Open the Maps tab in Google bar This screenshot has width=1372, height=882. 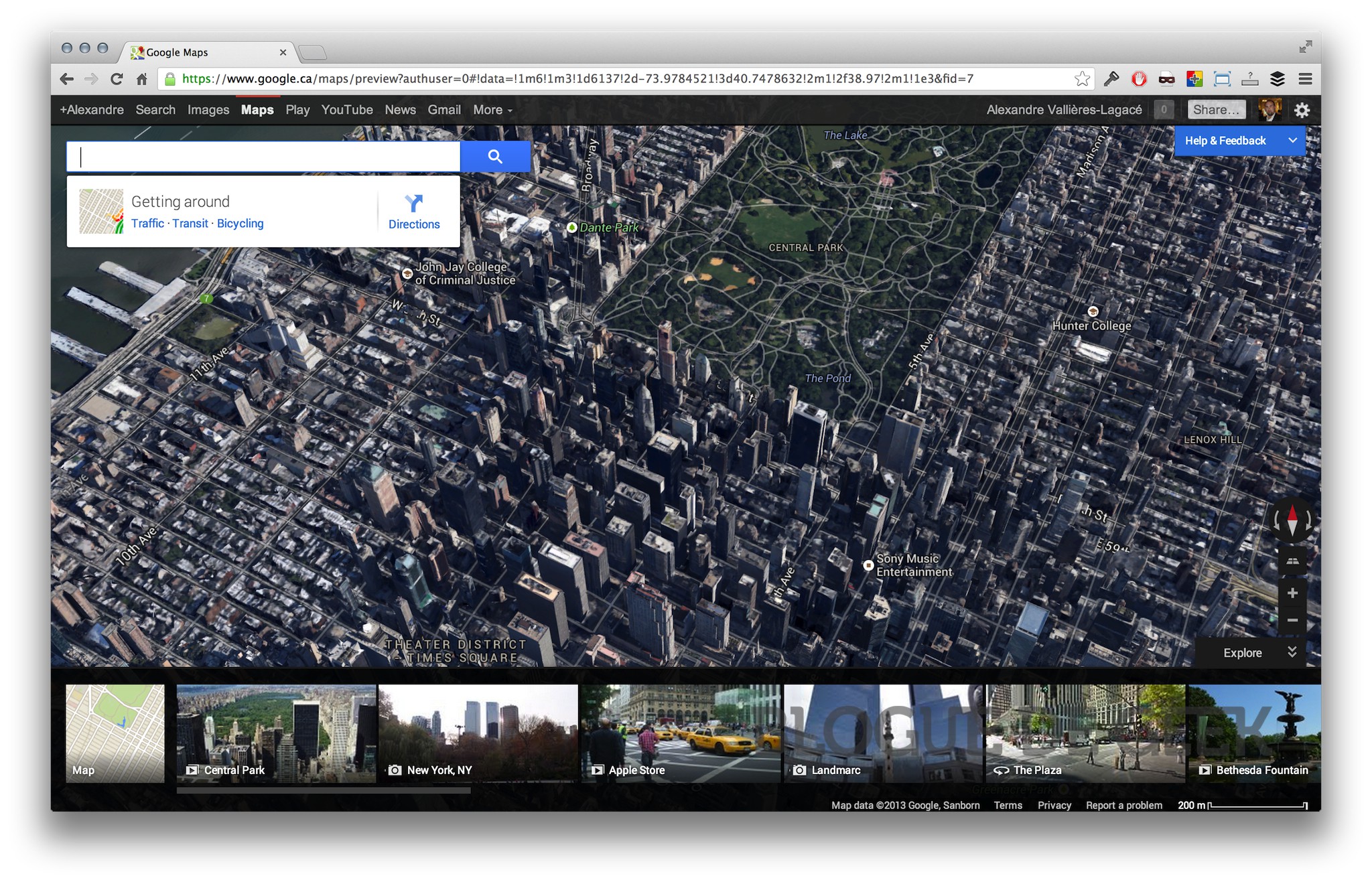[257, 110]
